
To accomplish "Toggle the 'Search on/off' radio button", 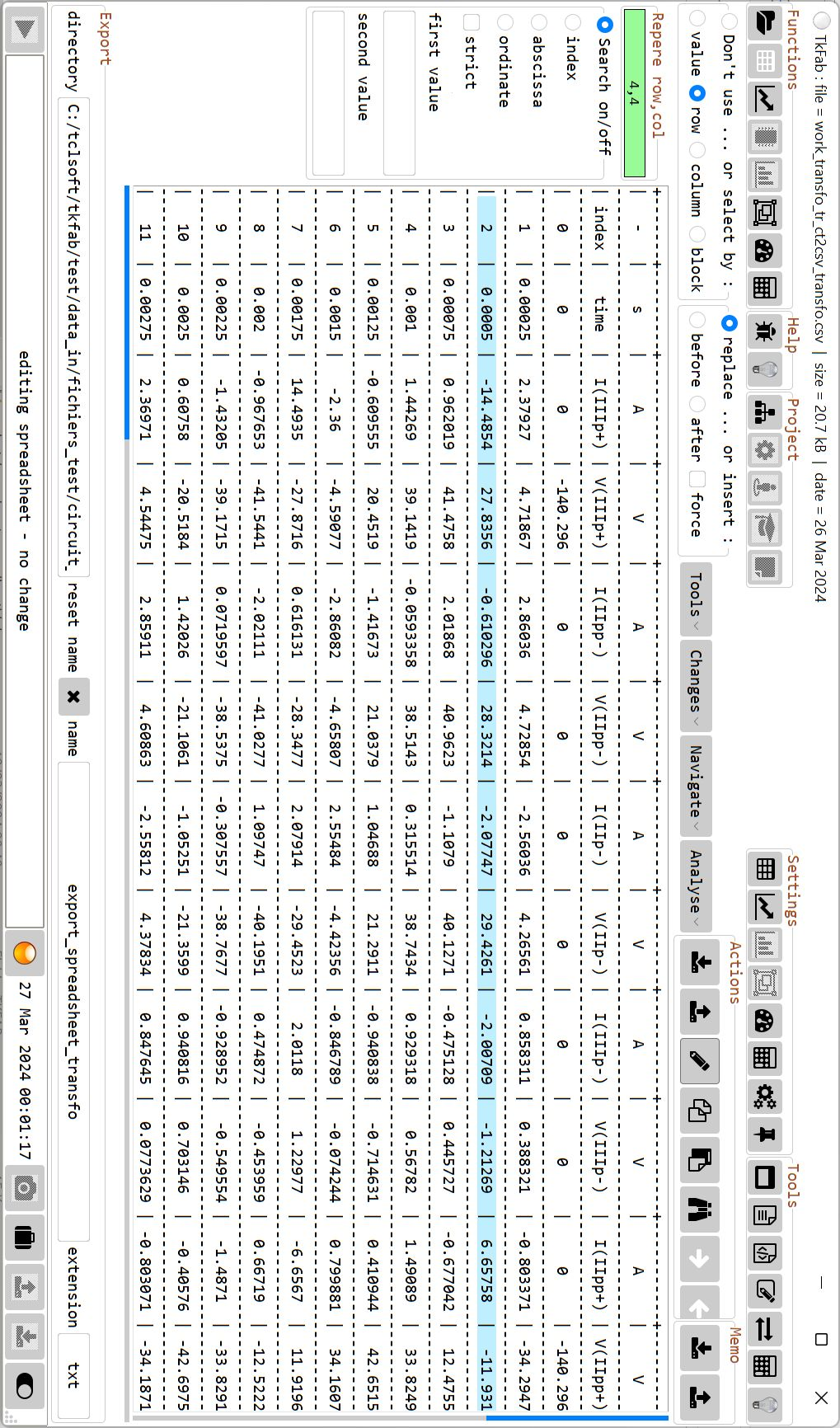I will [605, 24].
